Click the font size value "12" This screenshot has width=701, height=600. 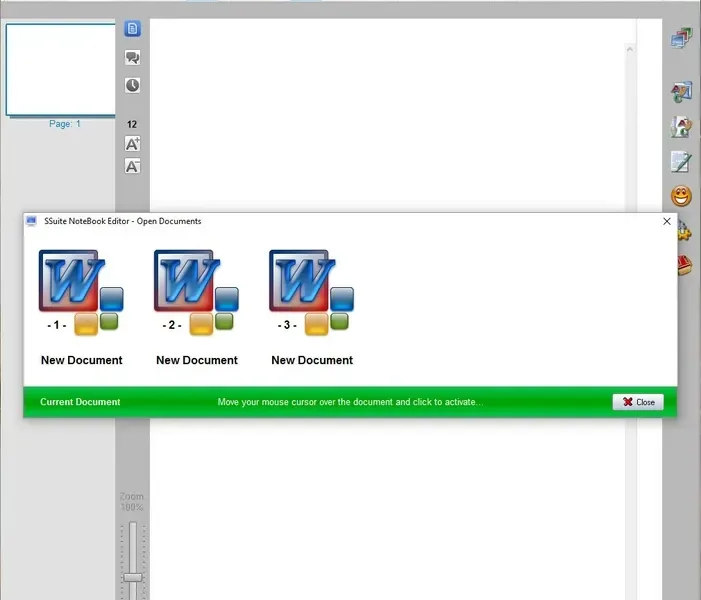click(x=132, y=125)
